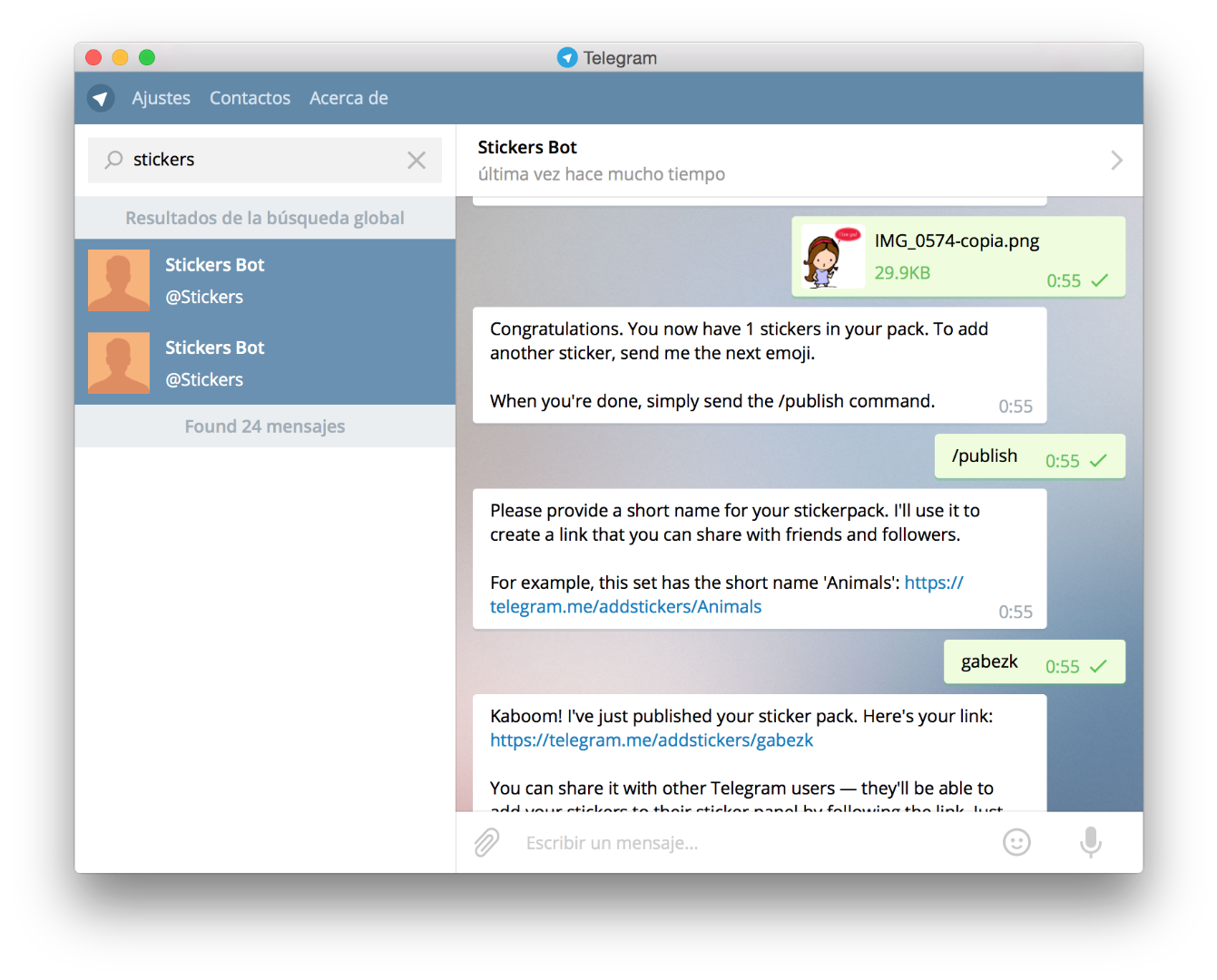Select the sent /publish message
This screenshot has width=1217, height=980.
click(x=1030, y=456)
